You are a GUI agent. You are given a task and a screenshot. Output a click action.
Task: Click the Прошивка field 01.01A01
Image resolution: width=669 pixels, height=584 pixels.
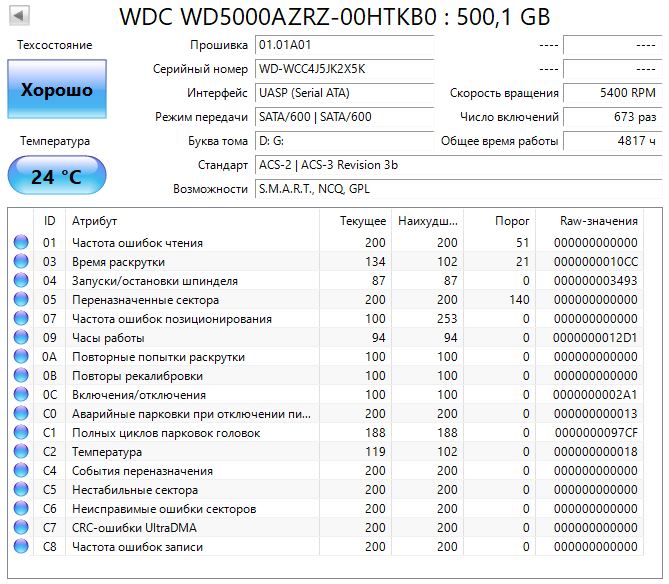pos(344,45)
